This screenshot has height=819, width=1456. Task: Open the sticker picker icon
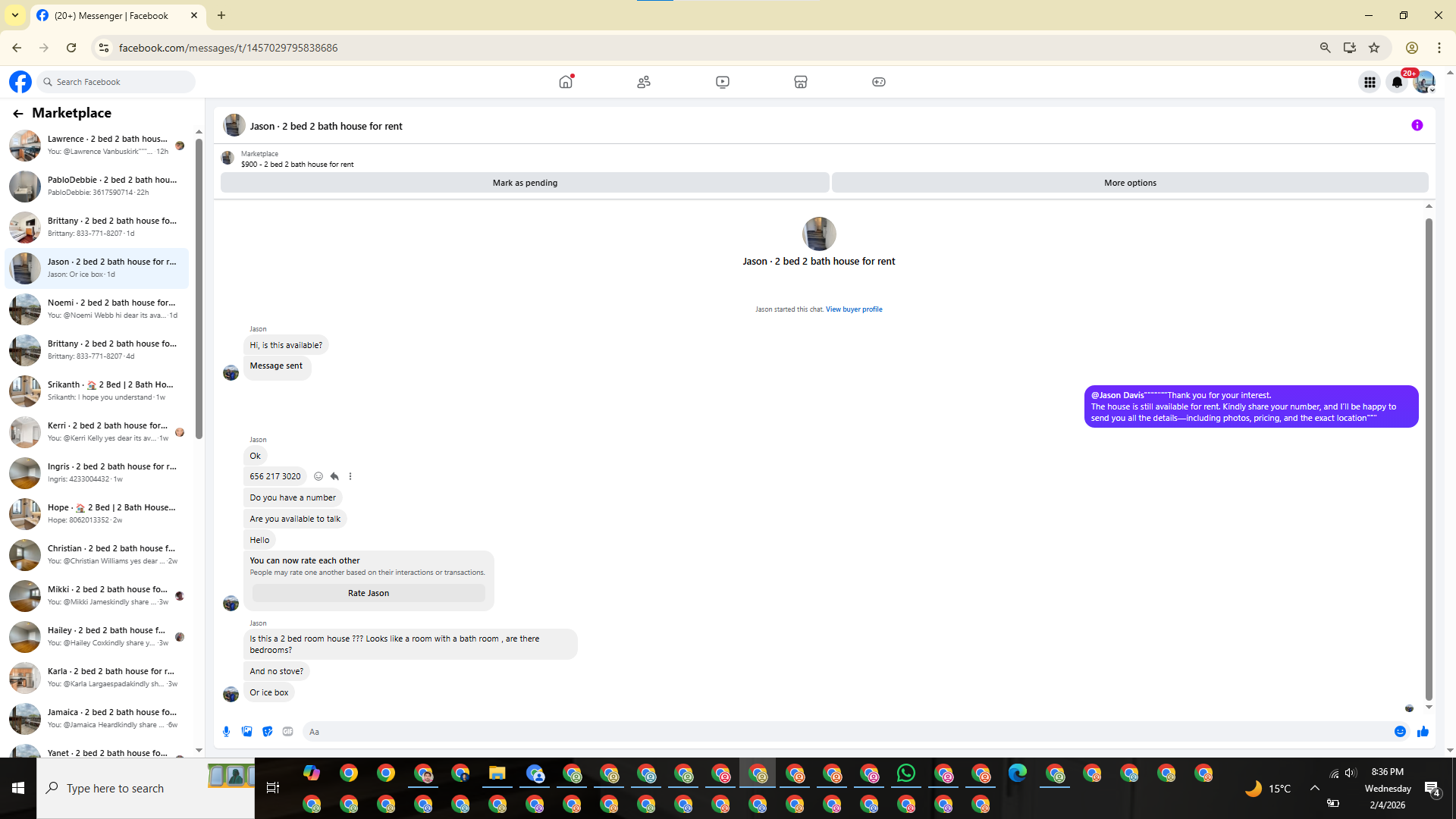[x=267, y=732]
